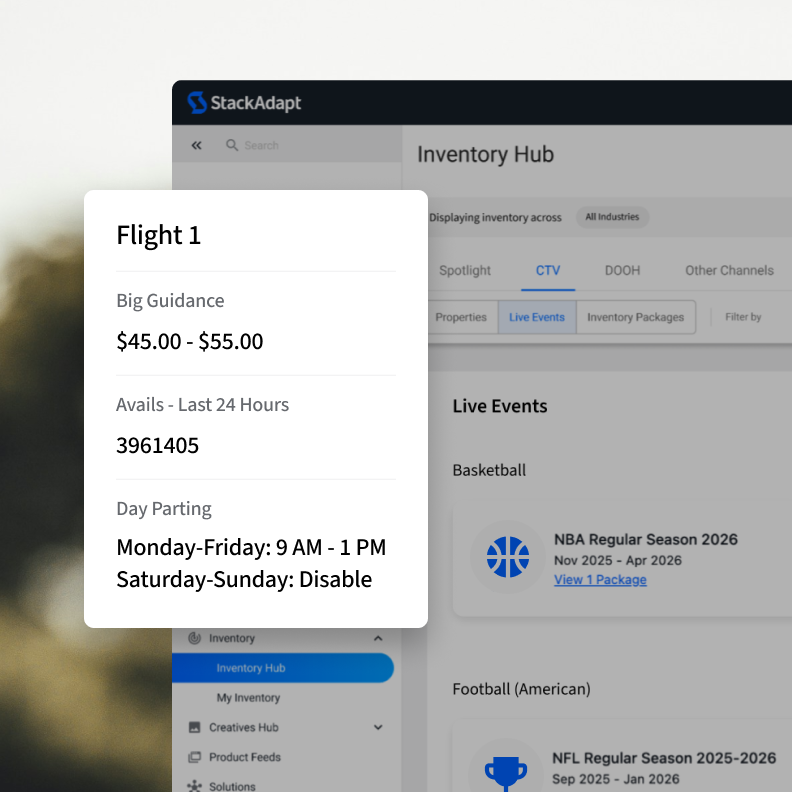Select the Live Events segment
792x792 pixels.
tap(537, 317)
